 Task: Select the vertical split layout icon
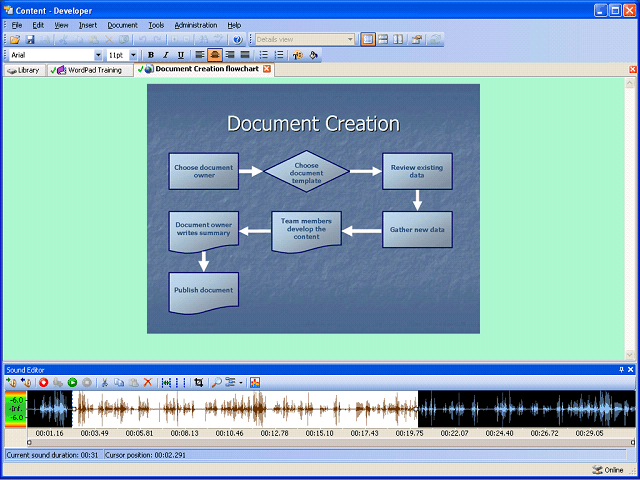pyautogui.click(x=398, y=40)
